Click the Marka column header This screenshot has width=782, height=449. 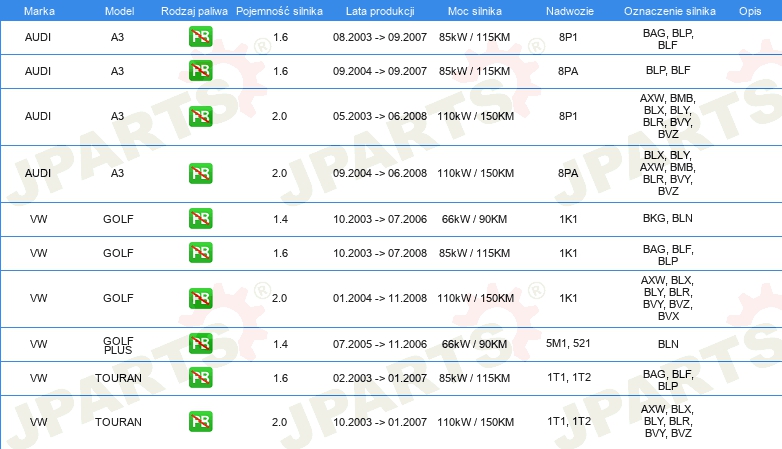(x=39, y=11)
